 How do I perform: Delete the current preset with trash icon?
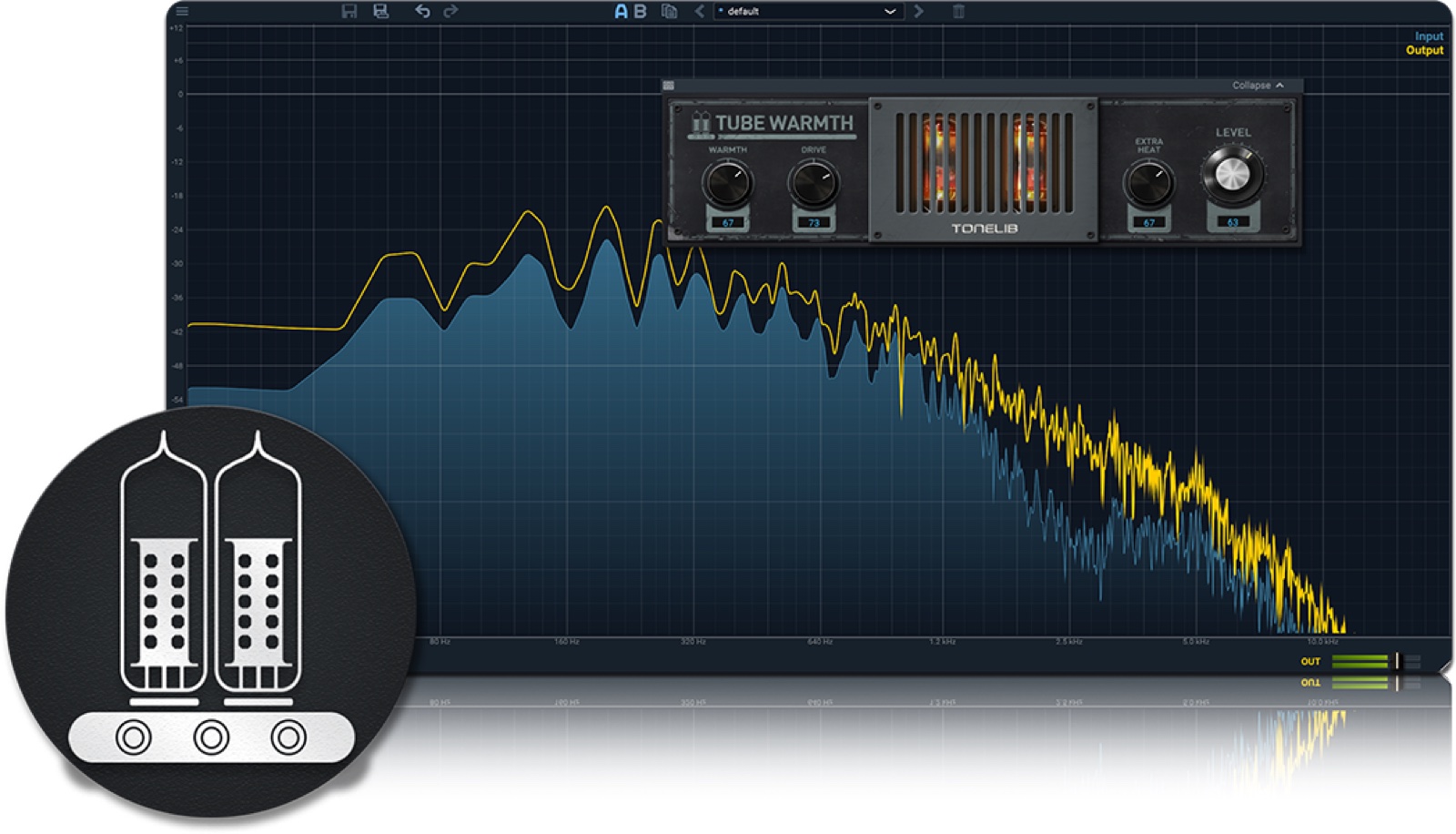958,11
